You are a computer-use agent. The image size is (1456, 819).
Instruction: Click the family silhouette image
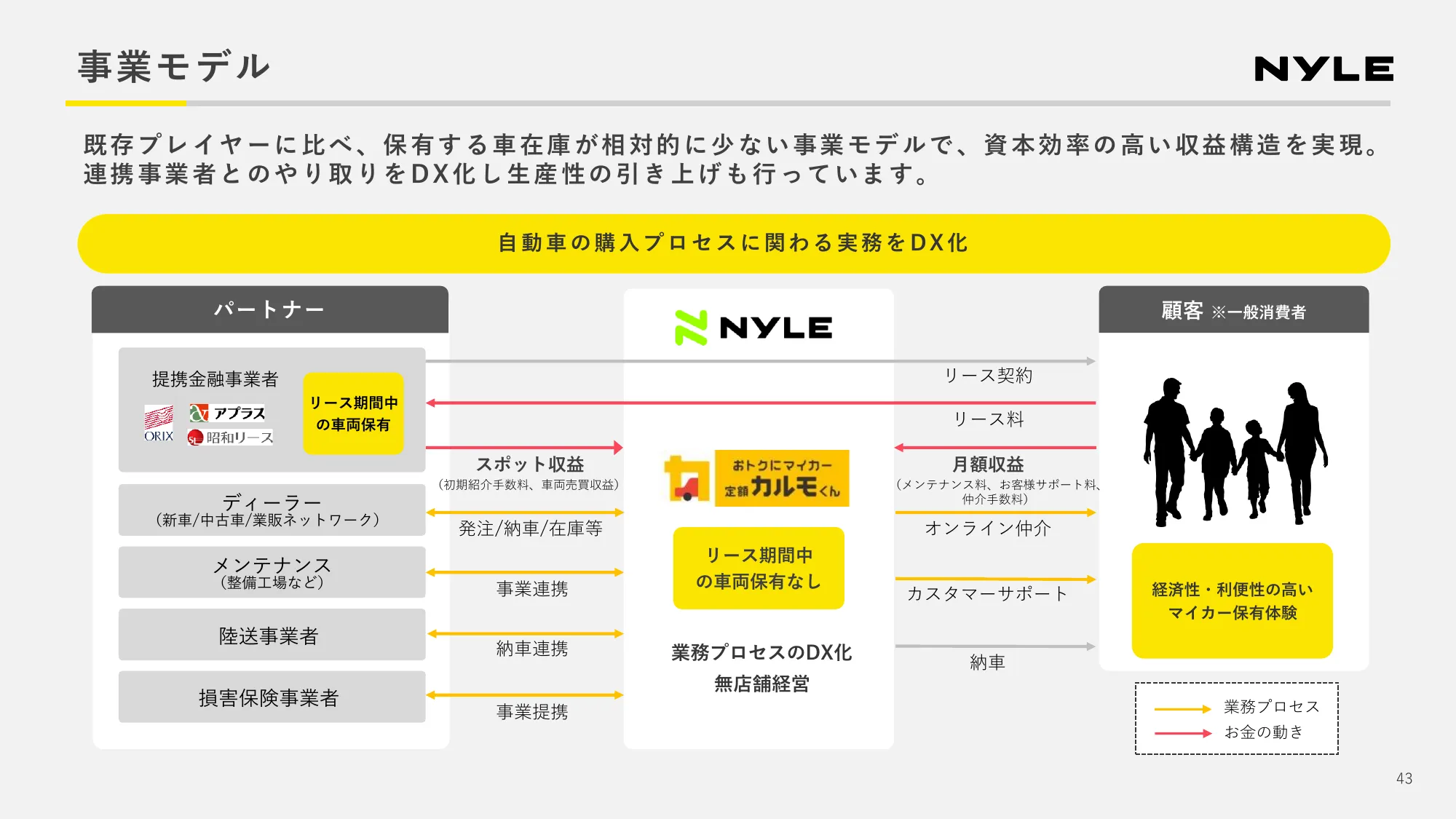(1235, 451)
